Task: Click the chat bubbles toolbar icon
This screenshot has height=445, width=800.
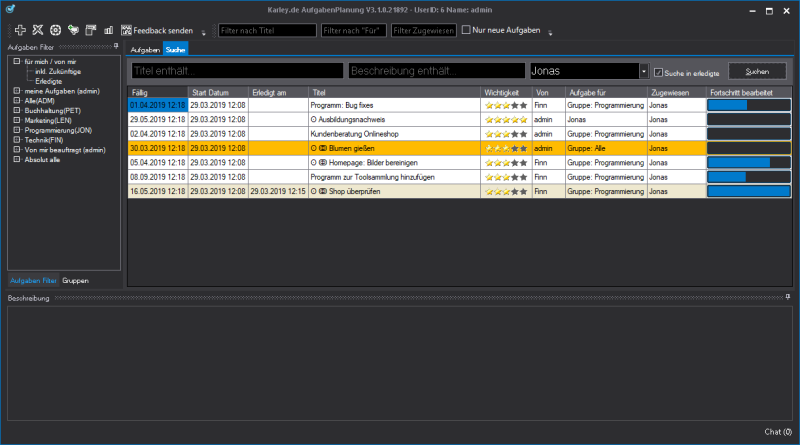Action: (73, 30)
